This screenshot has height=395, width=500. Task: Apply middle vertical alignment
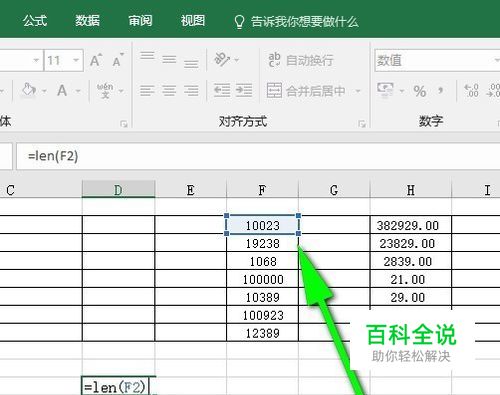coord(169,60)
